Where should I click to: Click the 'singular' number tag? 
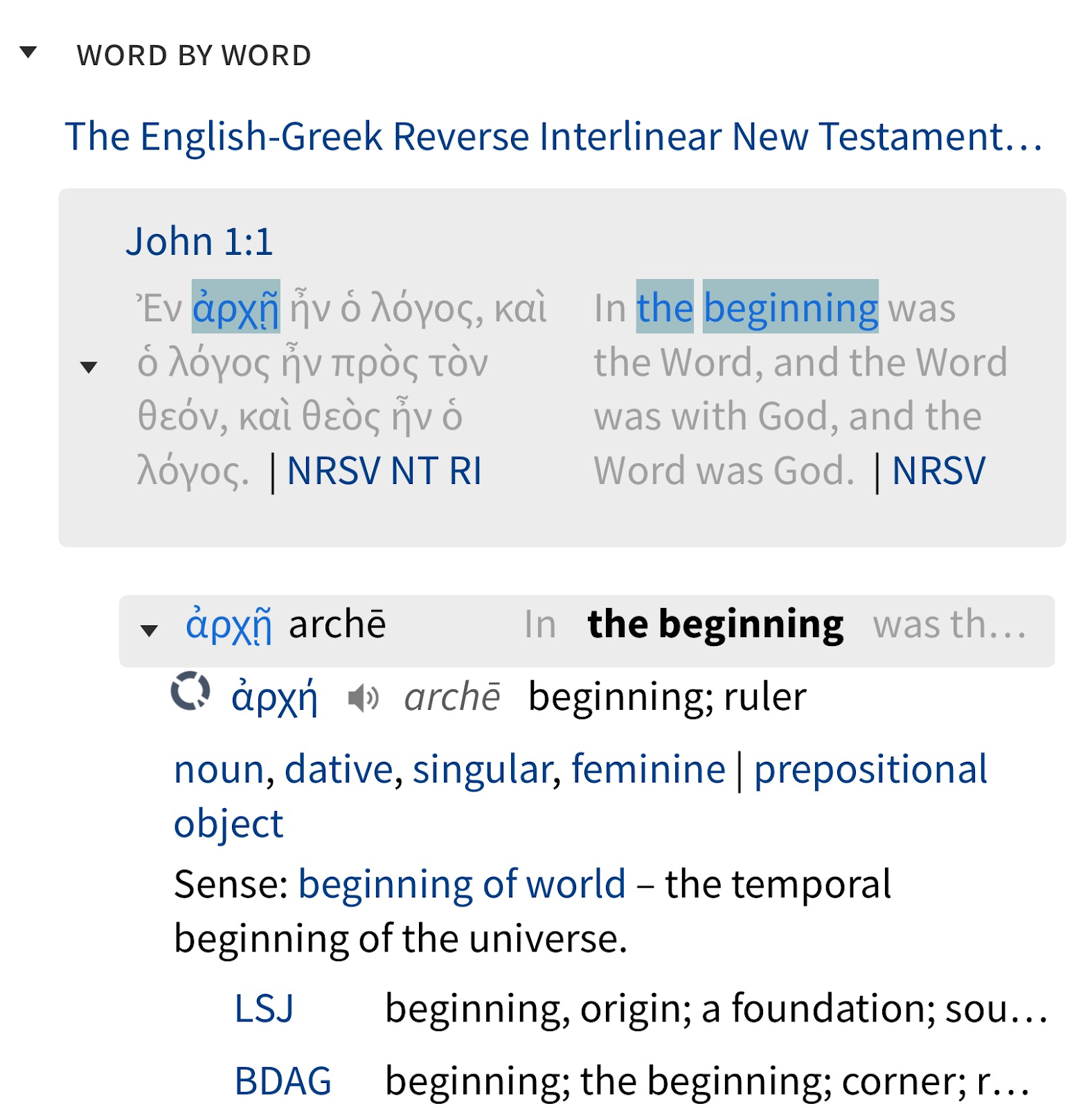pyautogui.click(x=483, y=769)
